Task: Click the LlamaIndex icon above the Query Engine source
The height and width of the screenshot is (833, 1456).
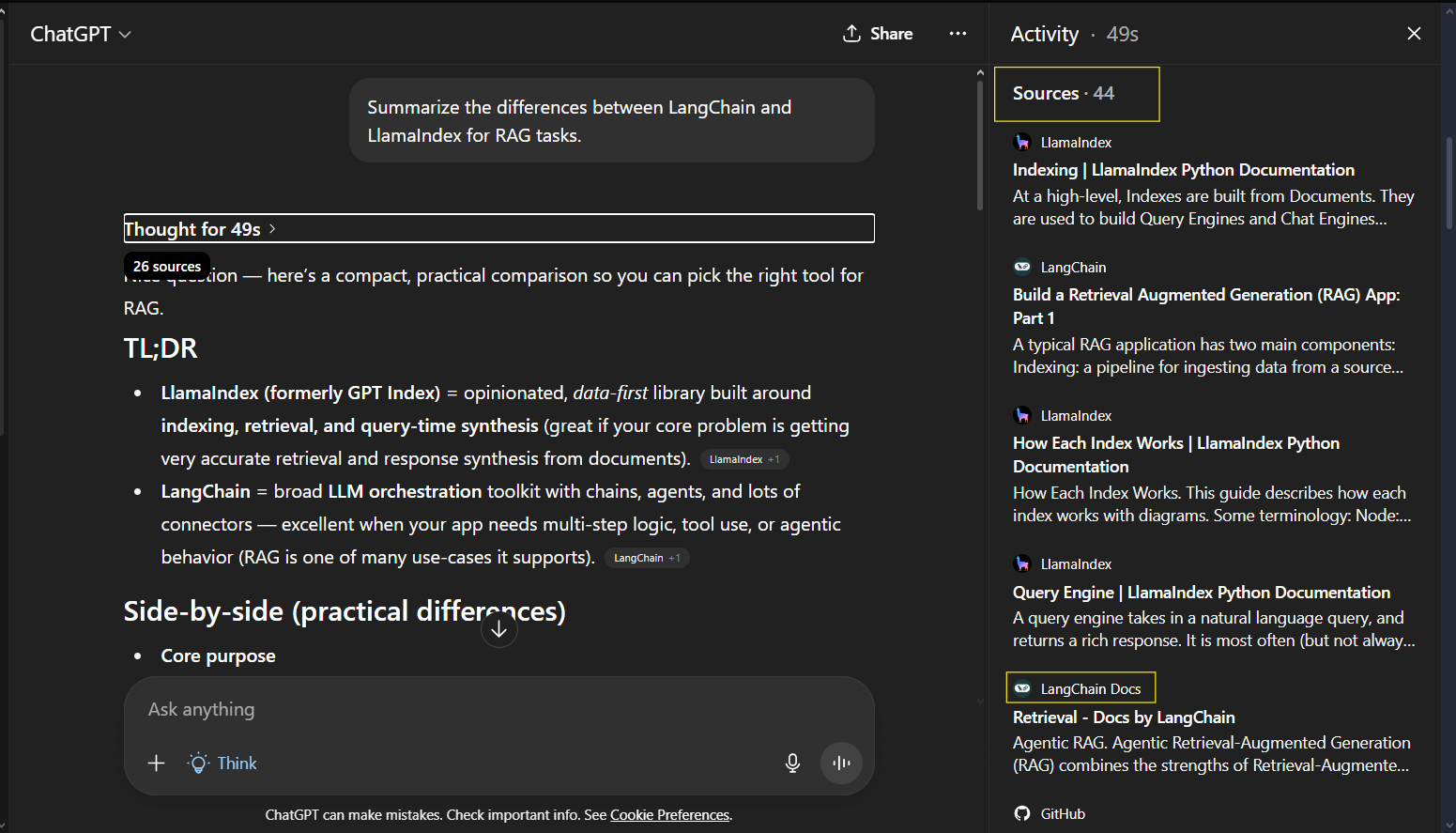Action: tap(1021, 563)
